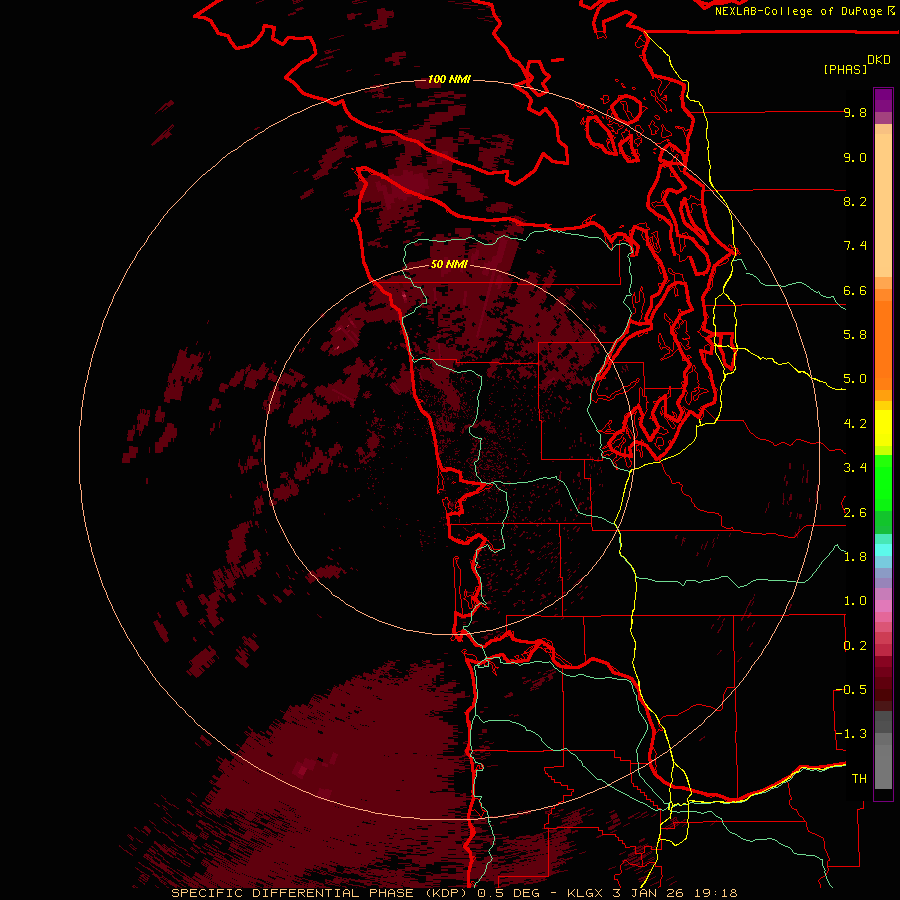Click the TH threshold label

(859, 779)
